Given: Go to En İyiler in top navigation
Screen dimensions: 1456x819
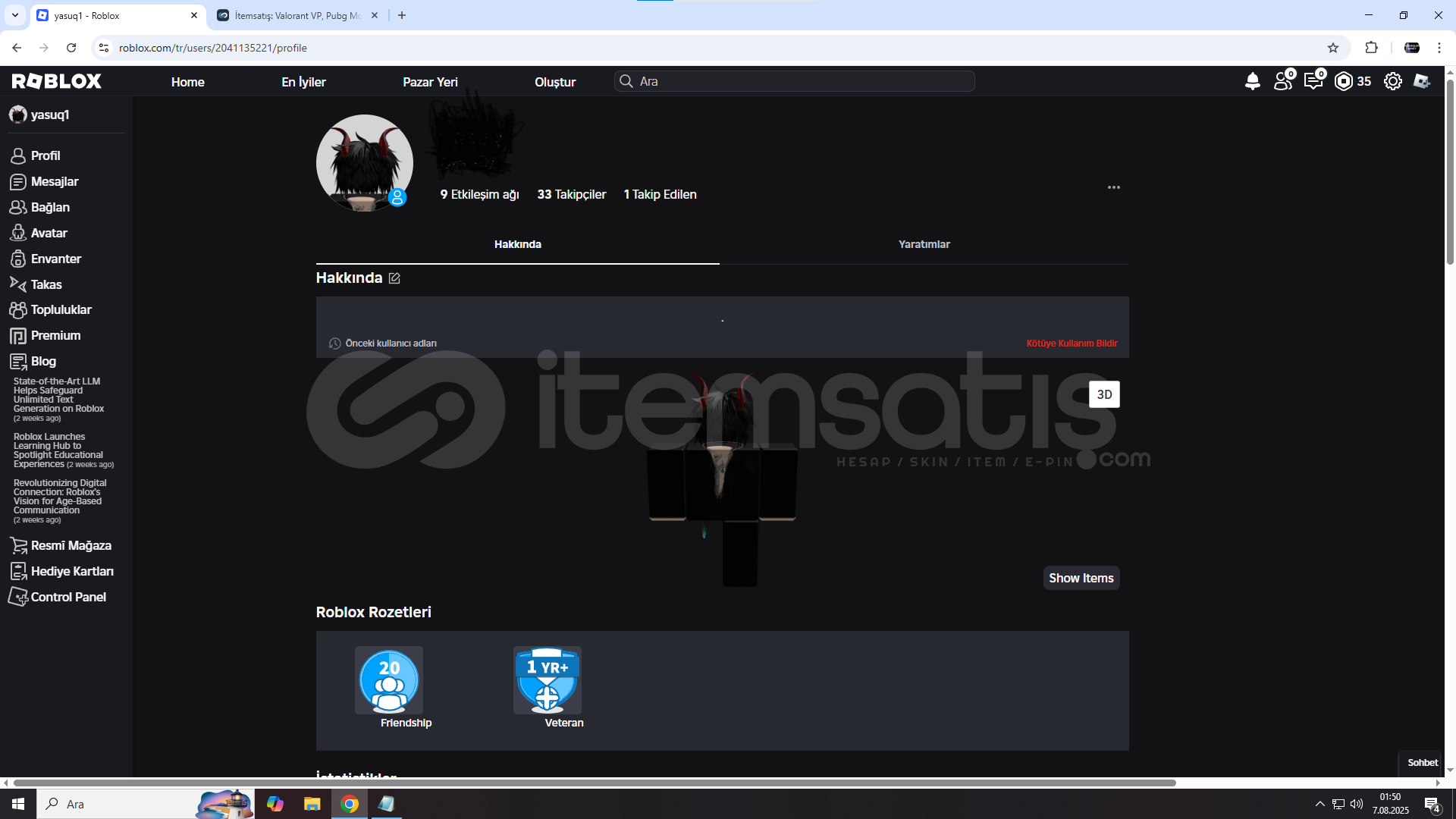Looking at the screenshot, I should pos(303,82).
